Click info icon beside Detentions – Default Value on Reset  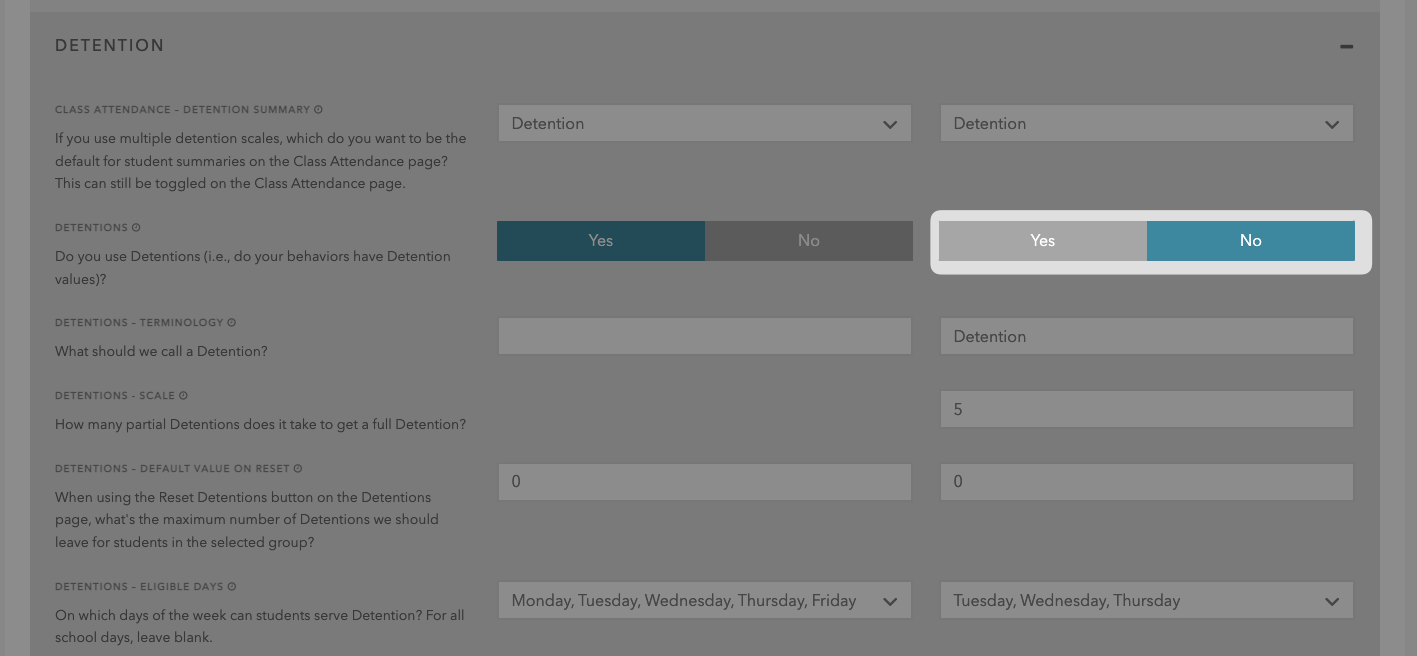click(298, 469)
